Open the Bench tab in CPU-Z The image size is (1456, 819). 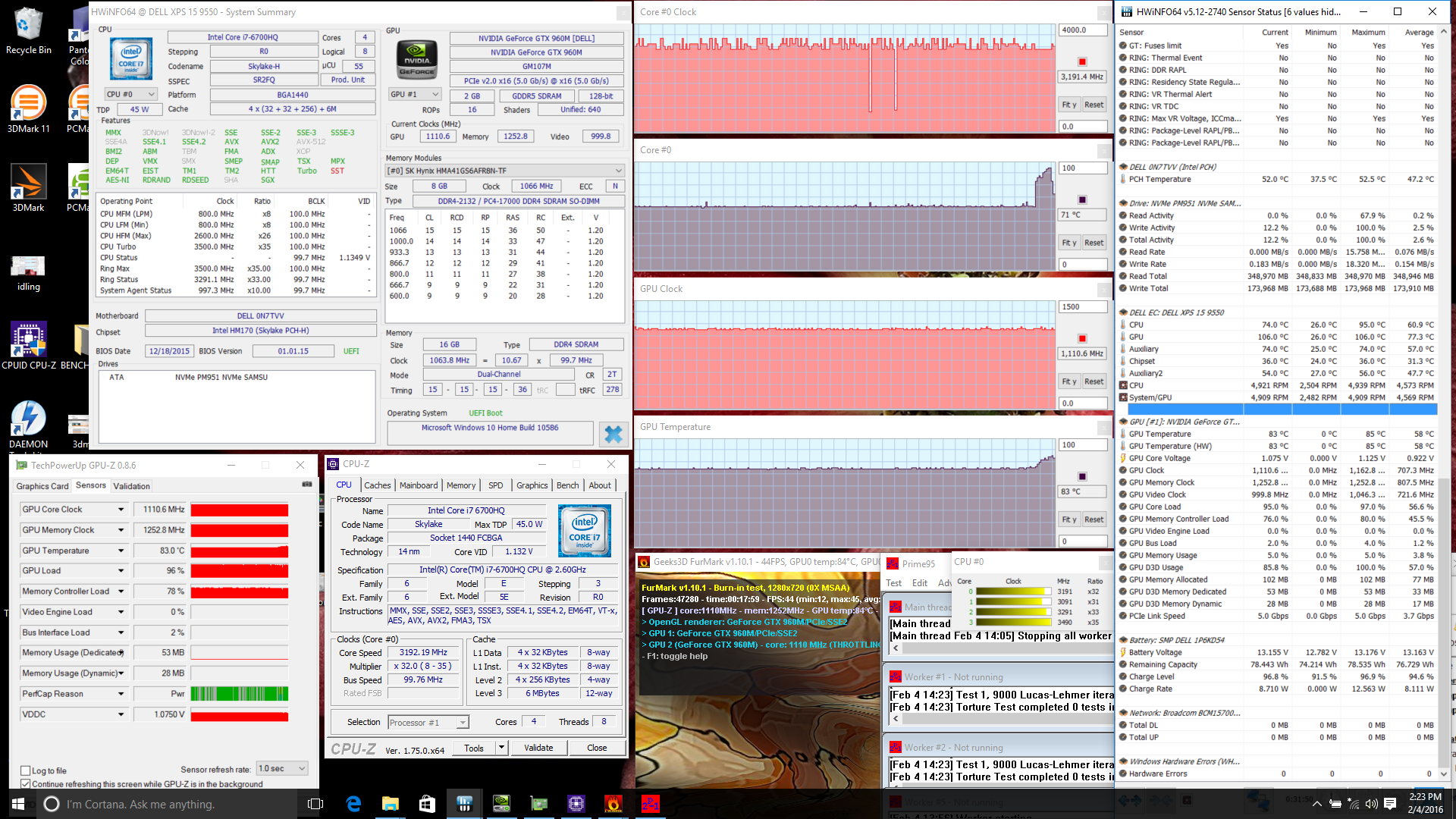[x=567, y=485]
